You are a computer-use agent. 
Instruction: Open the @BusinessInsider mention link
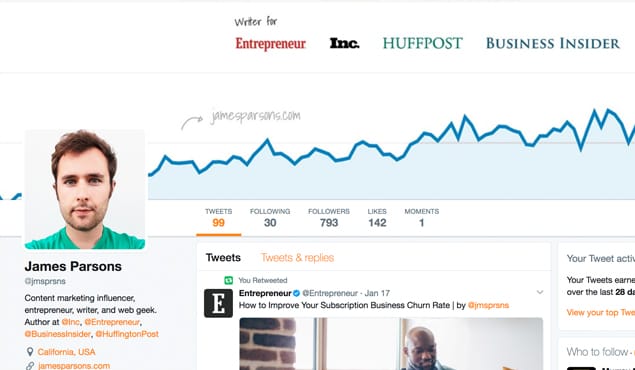58,334
